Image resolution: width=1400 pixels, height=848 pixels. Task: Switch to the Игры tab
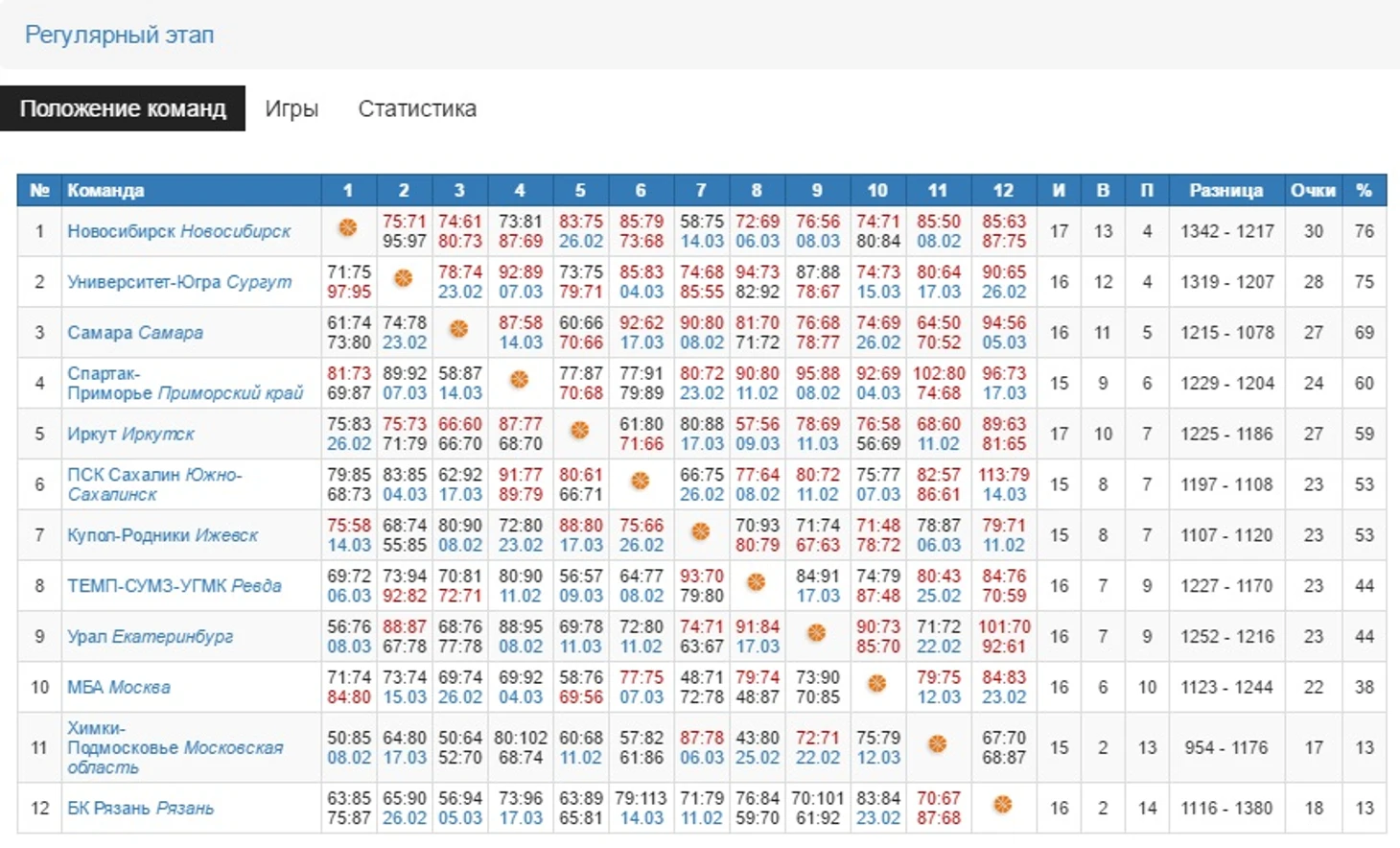292,108
